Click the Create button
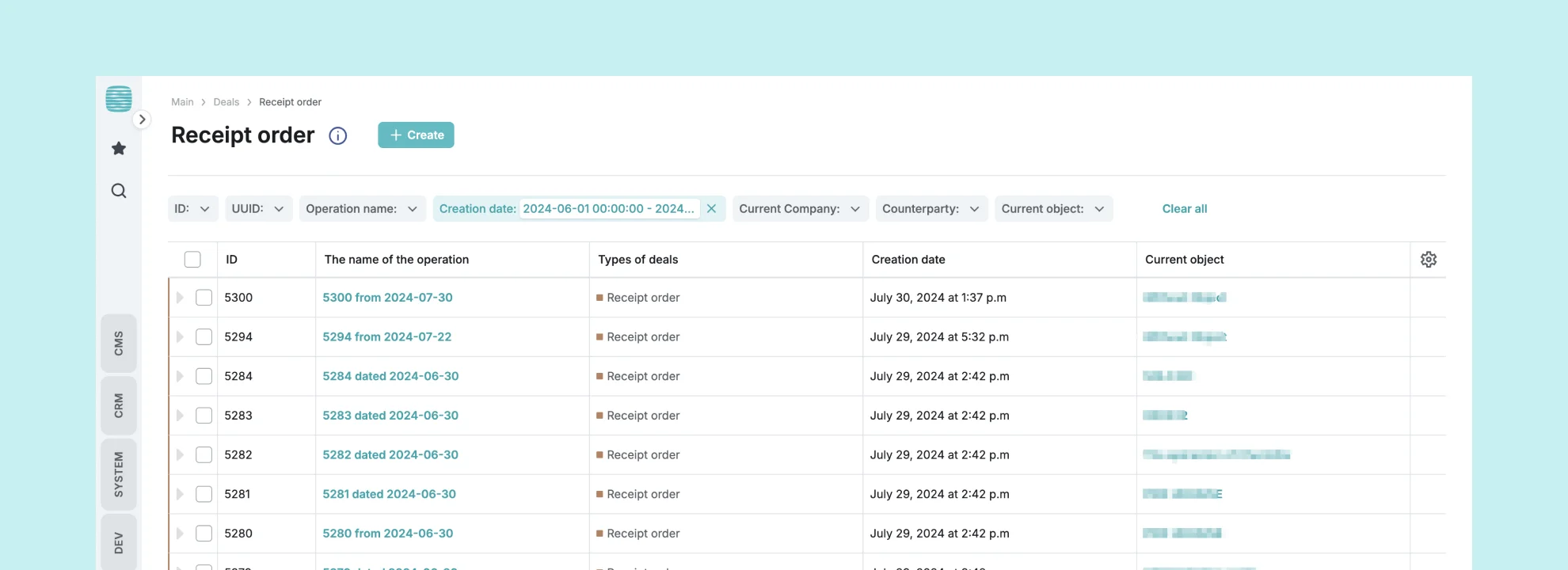The image size is (1568, 570). (x=416, y=135)
